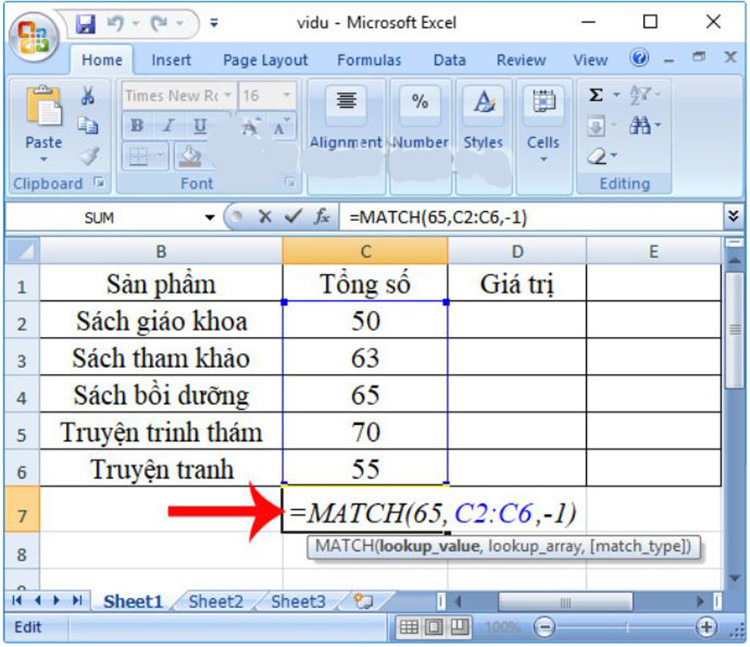This screenshot has width=750, height=647.
Task: Switch to Sheet2 tab
Action: tap(216, 602)
